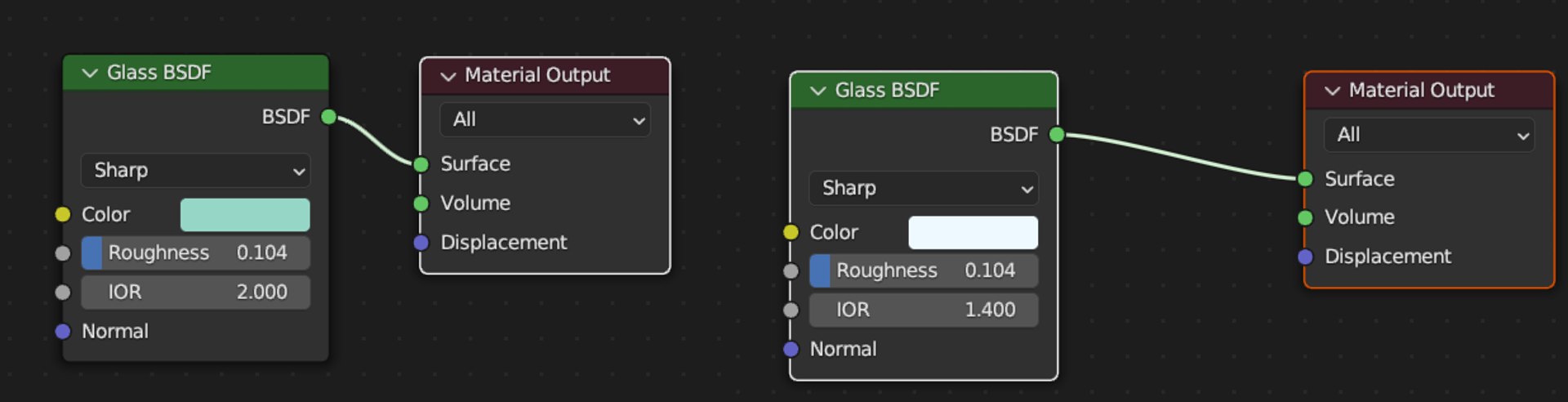Collapse the right Glass BSDF node
1568x402 pixels.
(x=817, y=91)
